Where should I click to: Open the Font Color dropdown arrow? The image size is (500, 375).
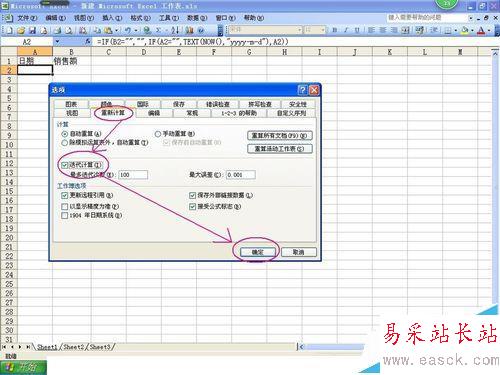click(489, 31)
